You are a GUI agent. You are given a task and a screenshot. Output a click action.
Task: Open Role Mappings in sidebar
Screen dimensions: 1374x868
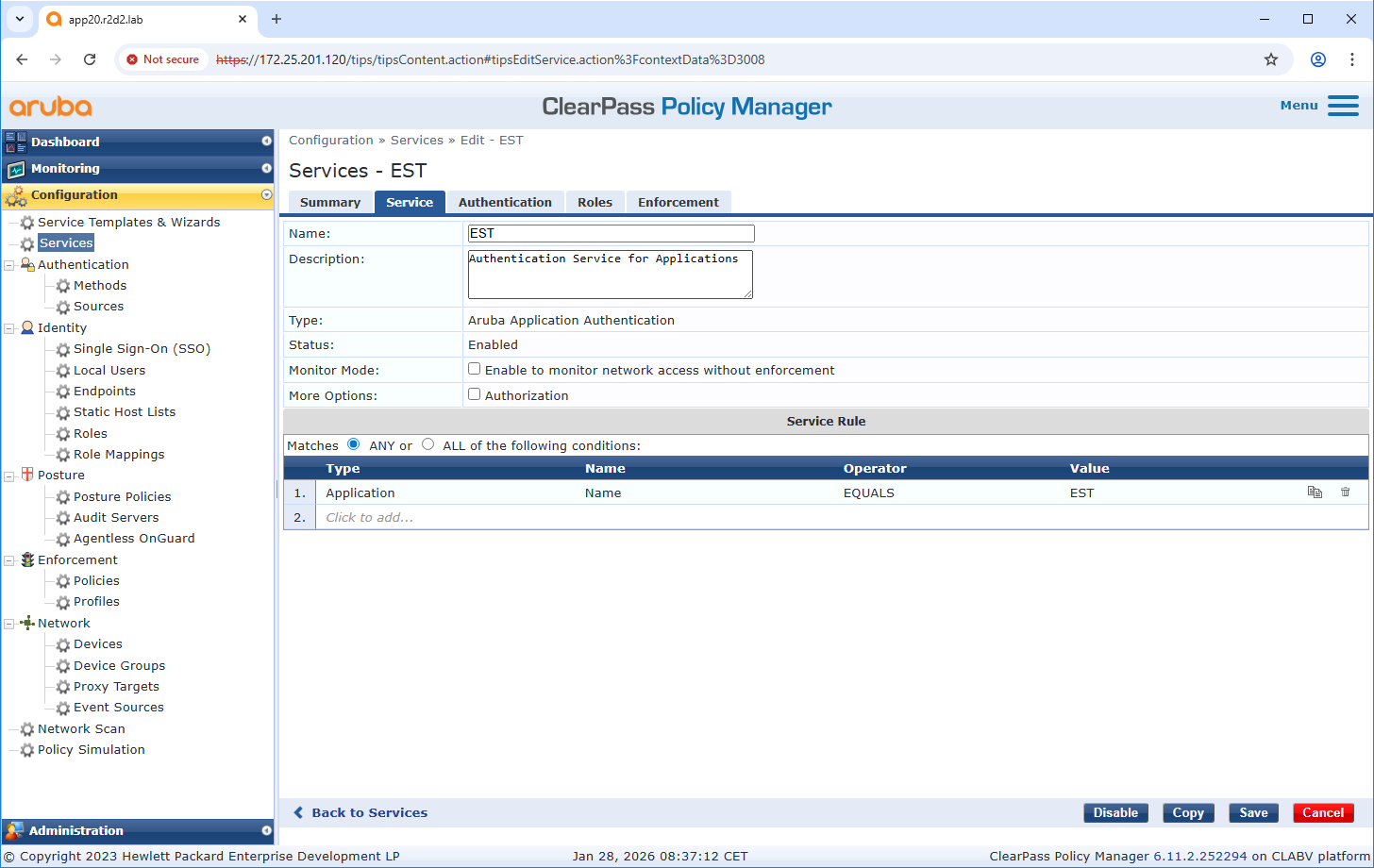click(x=119, y=454)
